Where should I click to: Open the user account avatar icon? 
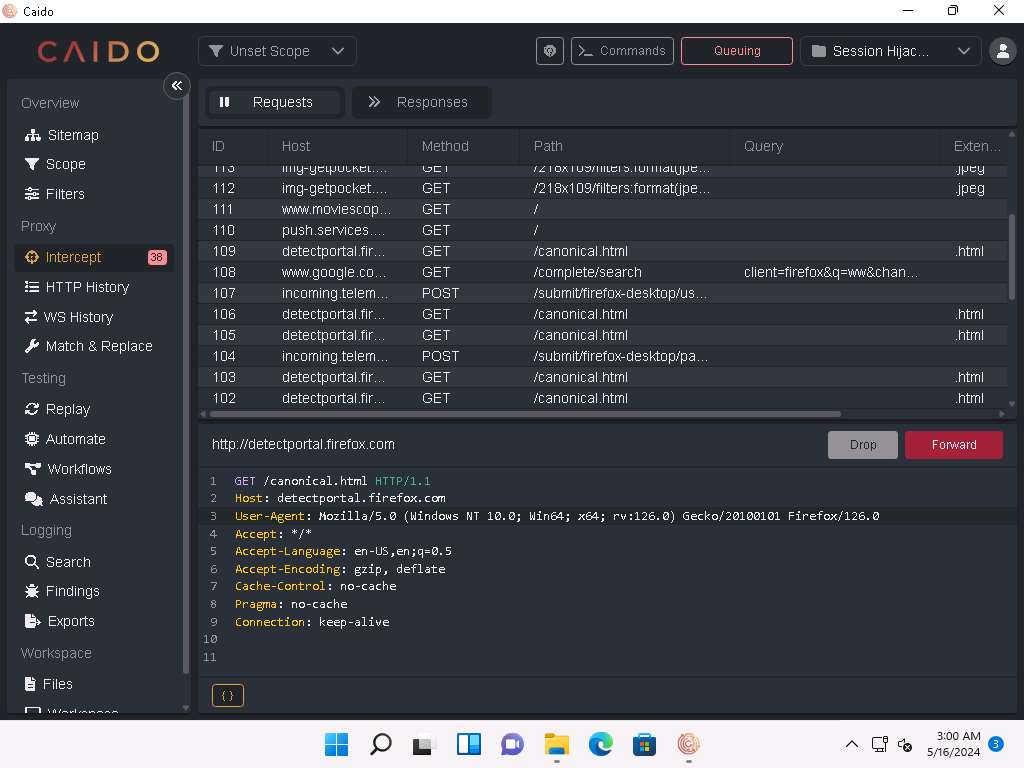point(1001,51)
